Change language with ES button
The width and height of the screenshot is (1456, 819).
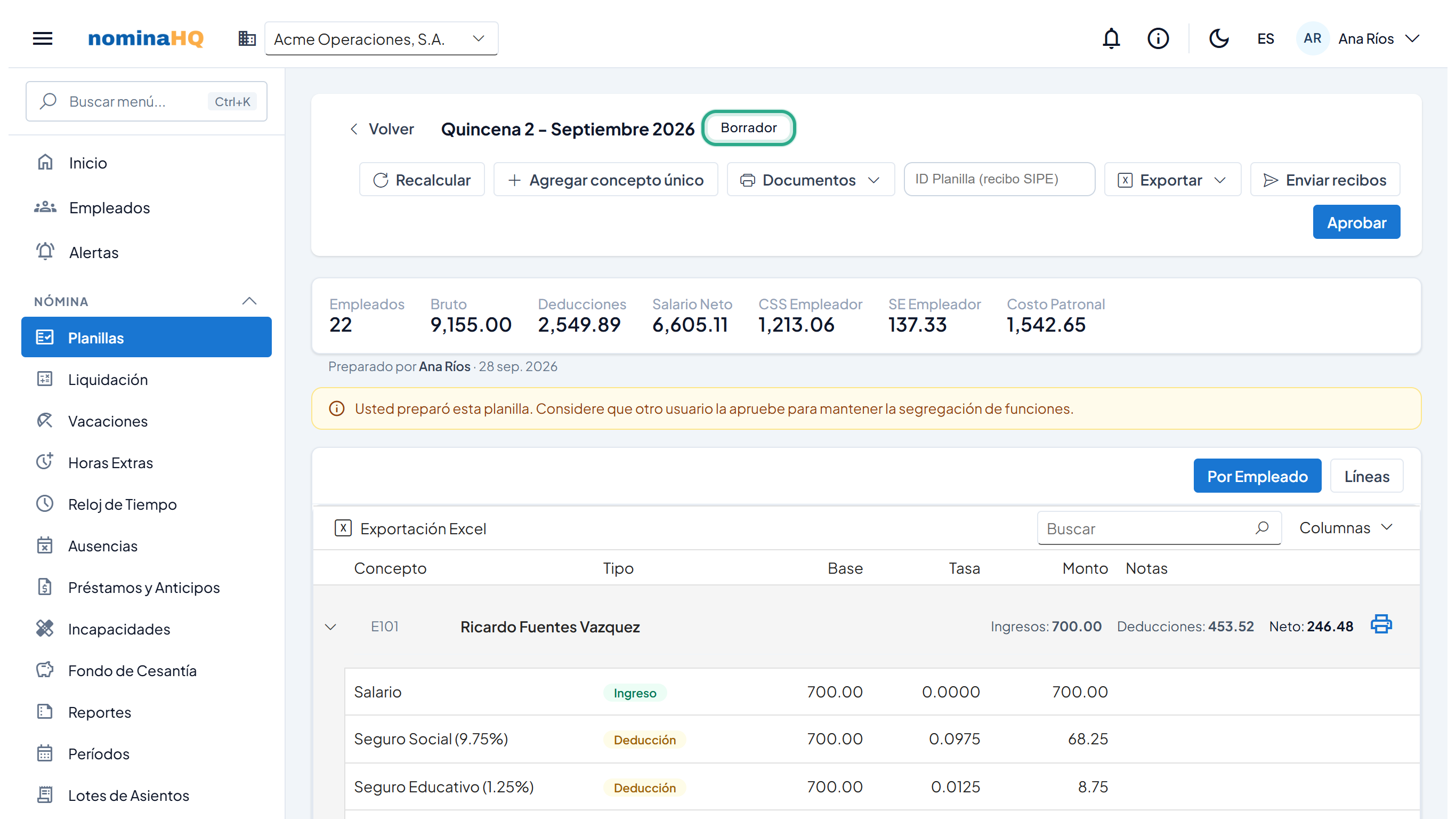[1266, 38]
